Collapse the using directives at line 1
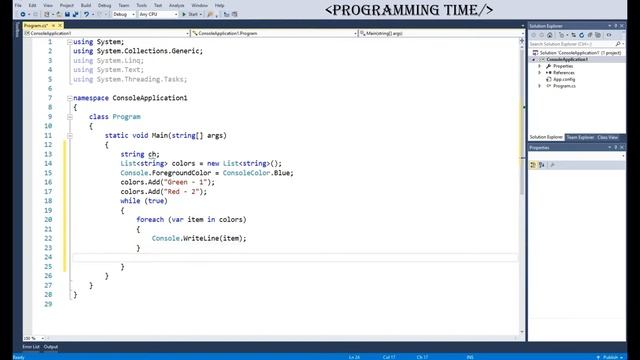 [x=70, y=42]
